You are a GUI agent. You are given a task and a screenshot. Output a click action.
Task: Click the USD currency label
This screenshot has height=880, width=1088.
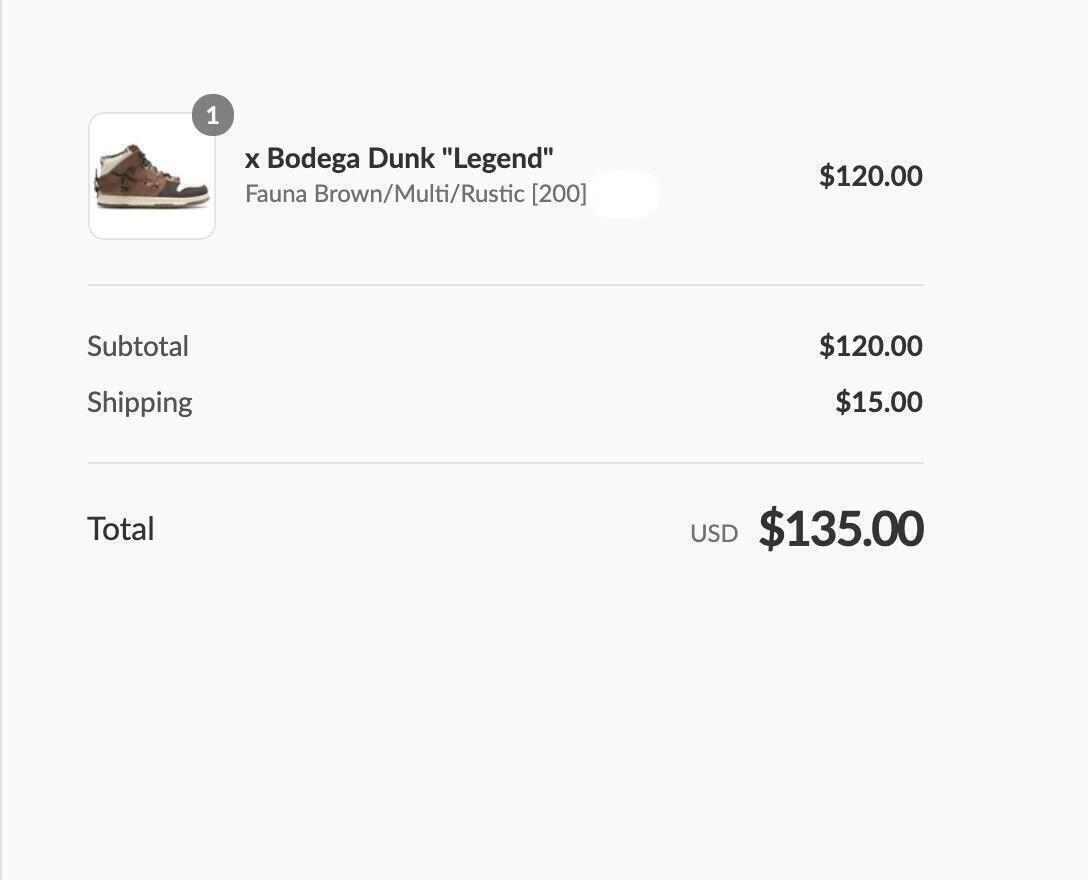click(714, 533)
